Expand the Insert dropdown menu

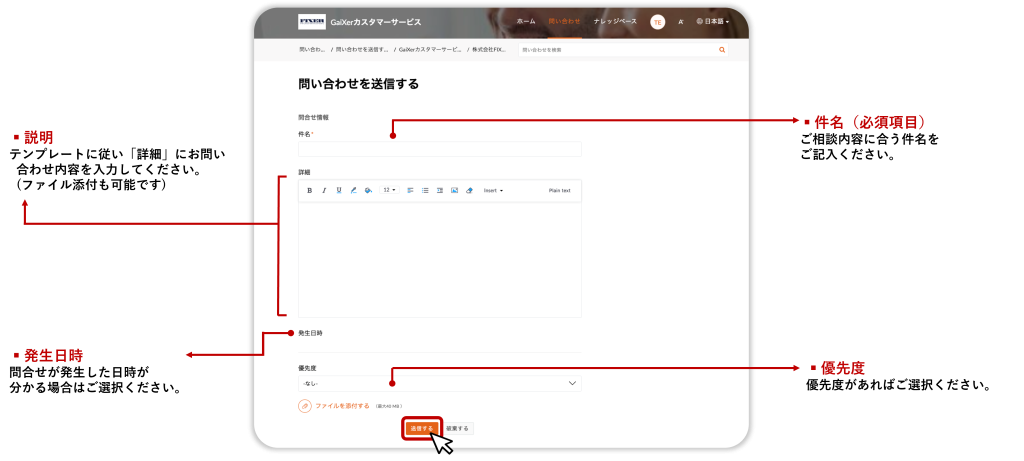pos(493,190)
